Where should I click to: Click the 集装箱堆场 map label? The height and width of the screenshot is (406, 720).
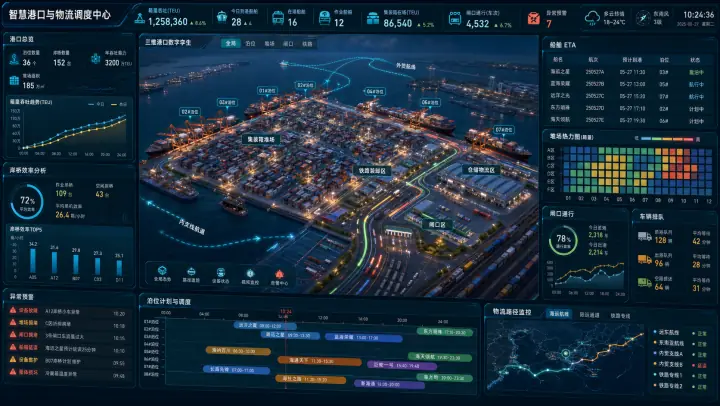click(261, 139)
